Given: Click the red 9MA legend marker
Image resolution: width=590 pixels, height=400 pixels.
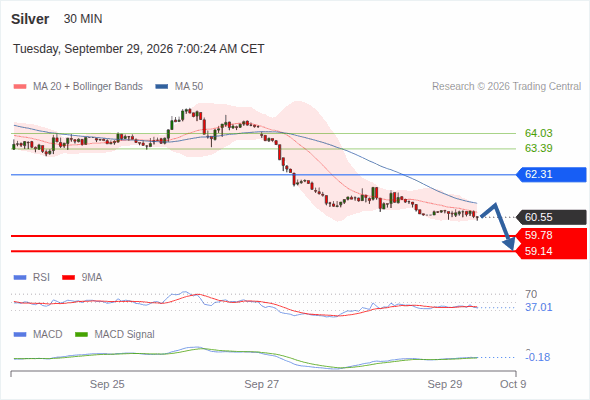Looking at the screenshot, I should click(68, 278).
